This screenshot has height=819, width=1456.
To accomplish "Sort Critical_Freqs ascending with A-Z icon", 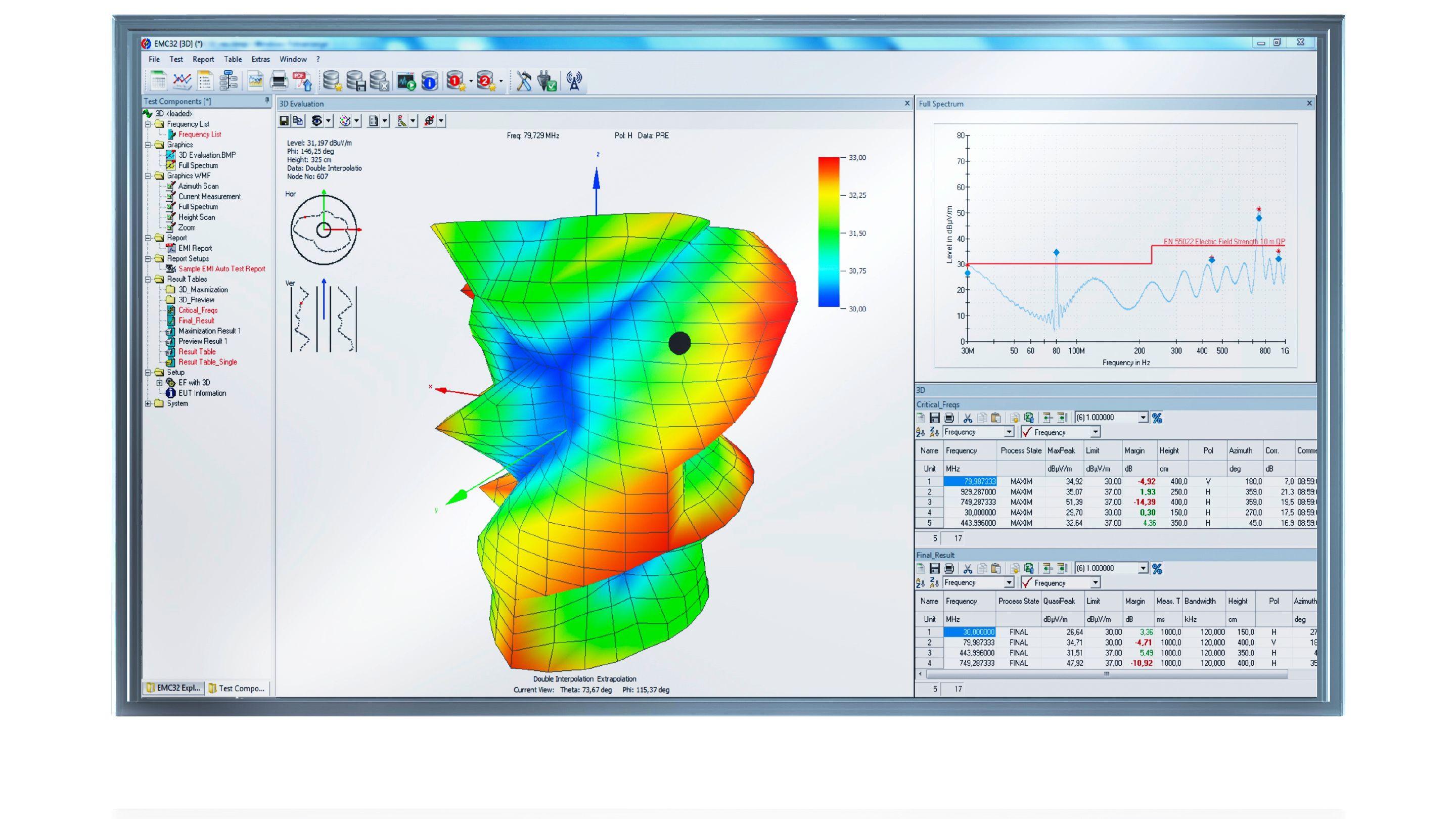I will (x=920, y=432).
